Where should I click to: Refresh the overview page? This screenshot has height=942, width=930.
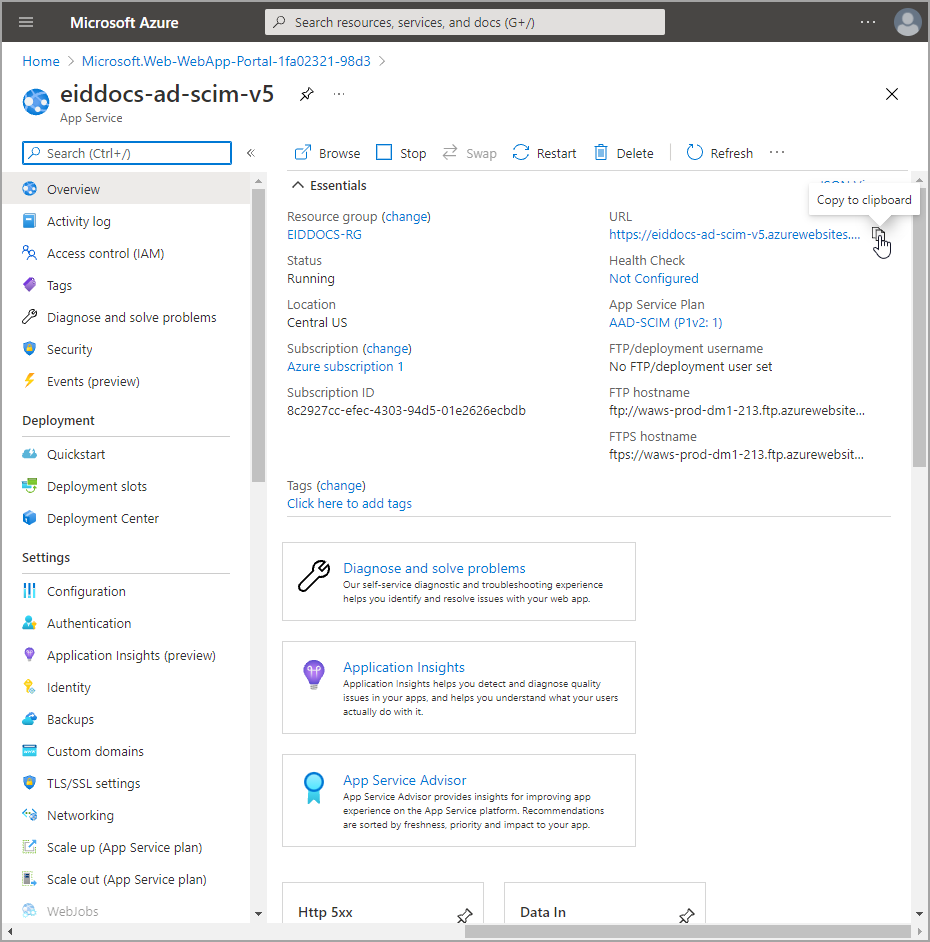click(719, 153)
